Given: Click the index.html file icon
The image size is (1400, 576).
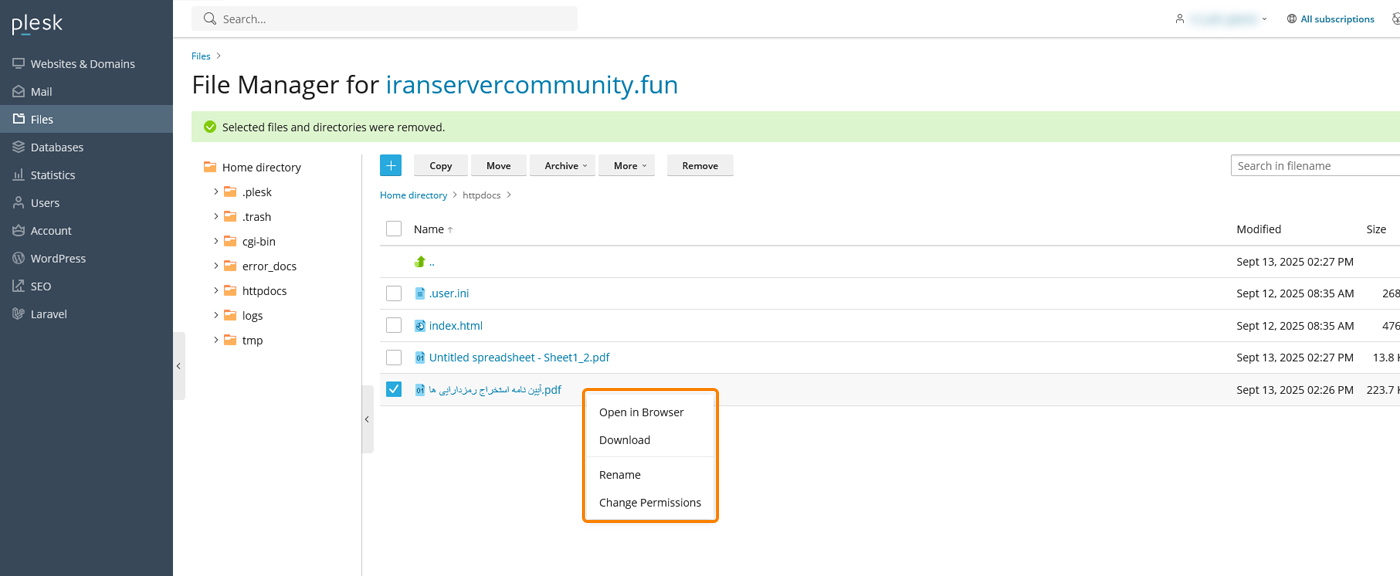Looking at the screenshot, I should click(x=420, y=326).
